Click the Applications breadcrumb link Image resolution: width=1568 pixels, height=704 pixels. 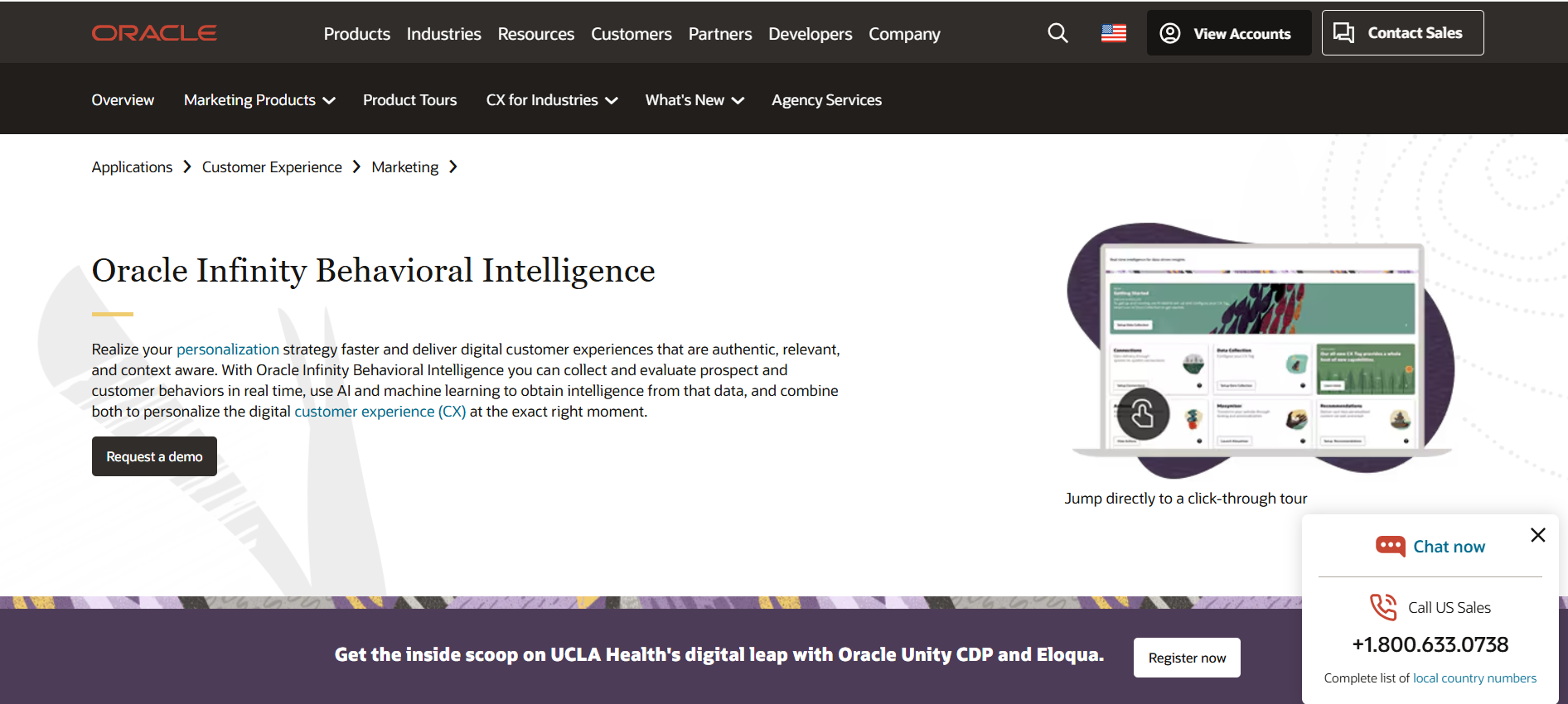[132, 167]
